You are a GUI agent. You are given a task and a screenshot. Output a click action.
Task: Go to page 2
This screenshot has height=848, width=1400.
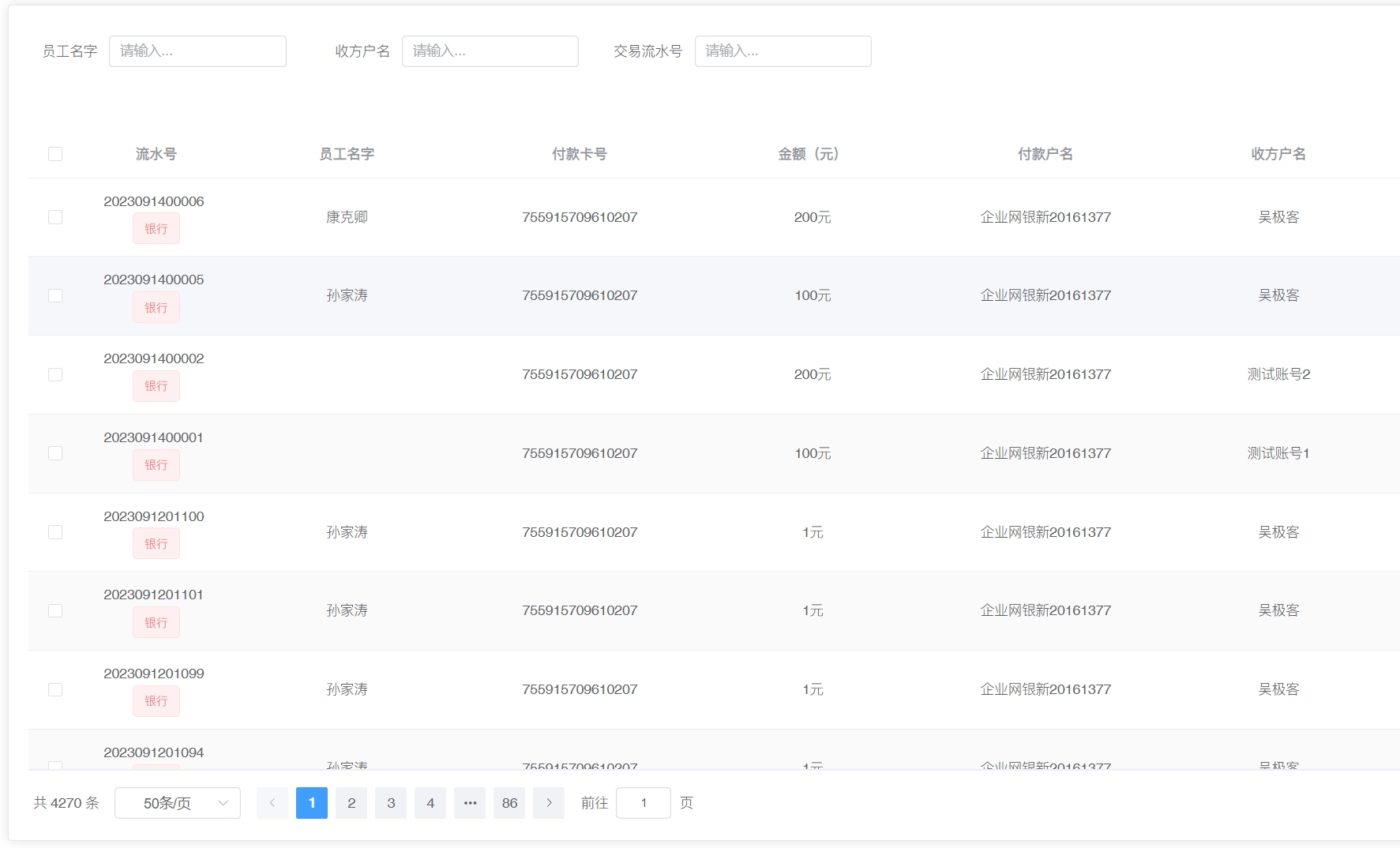tap(351, 803)
